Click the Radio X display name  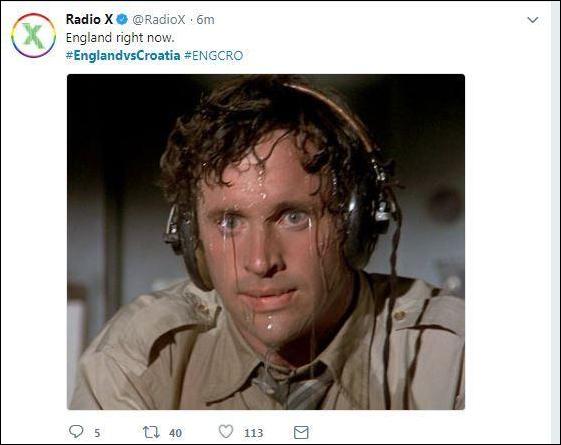tap(89, 19)
